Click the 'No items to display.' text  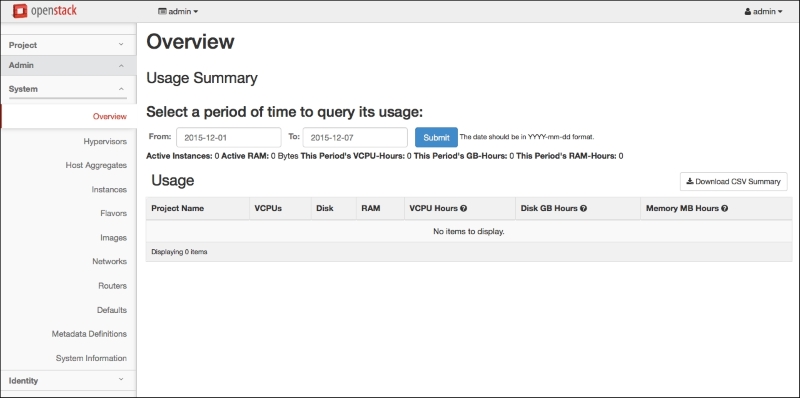pos(469,232)
